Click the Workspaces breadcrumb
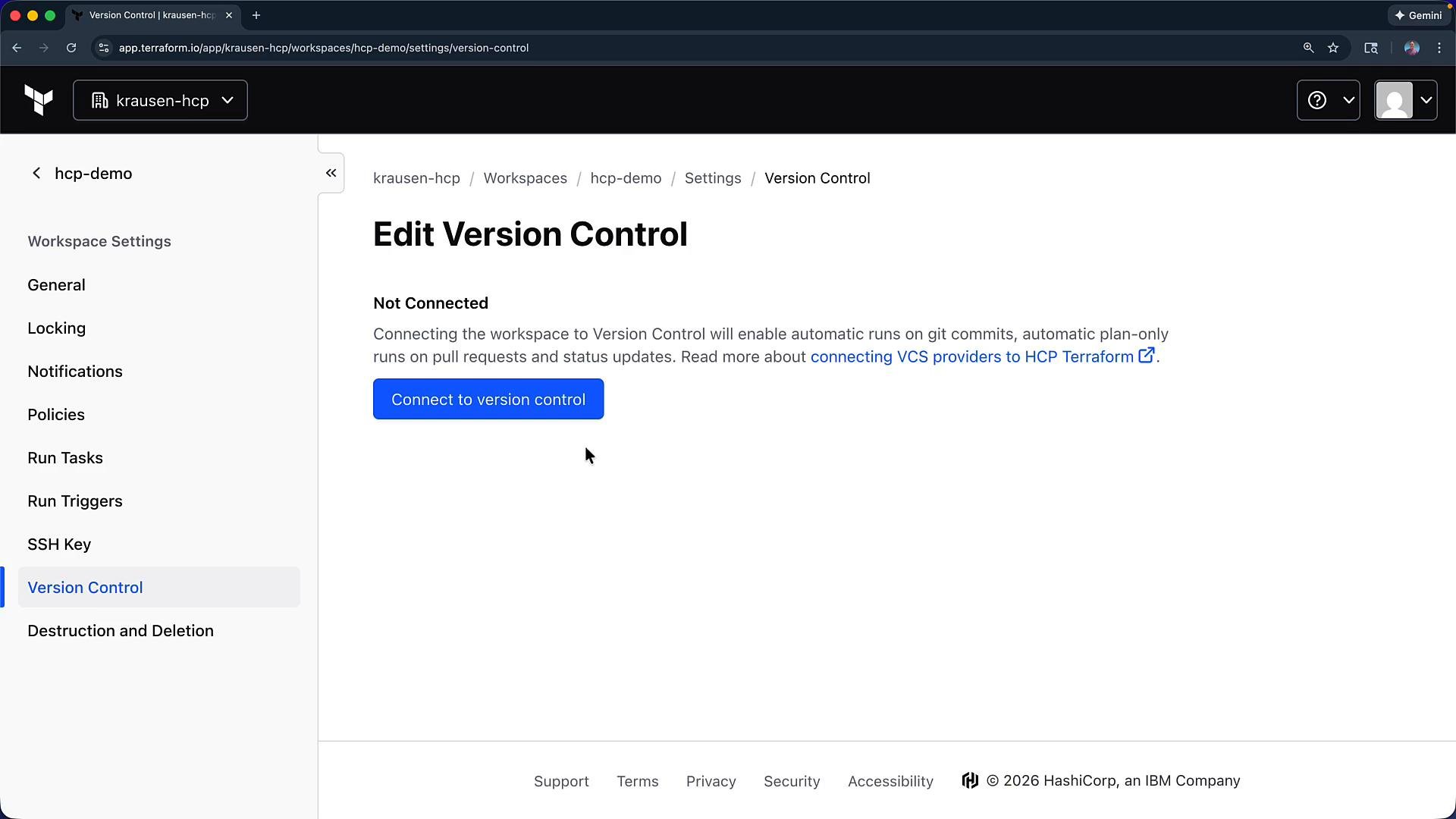 pyautogui.click(x=526, y=178)
